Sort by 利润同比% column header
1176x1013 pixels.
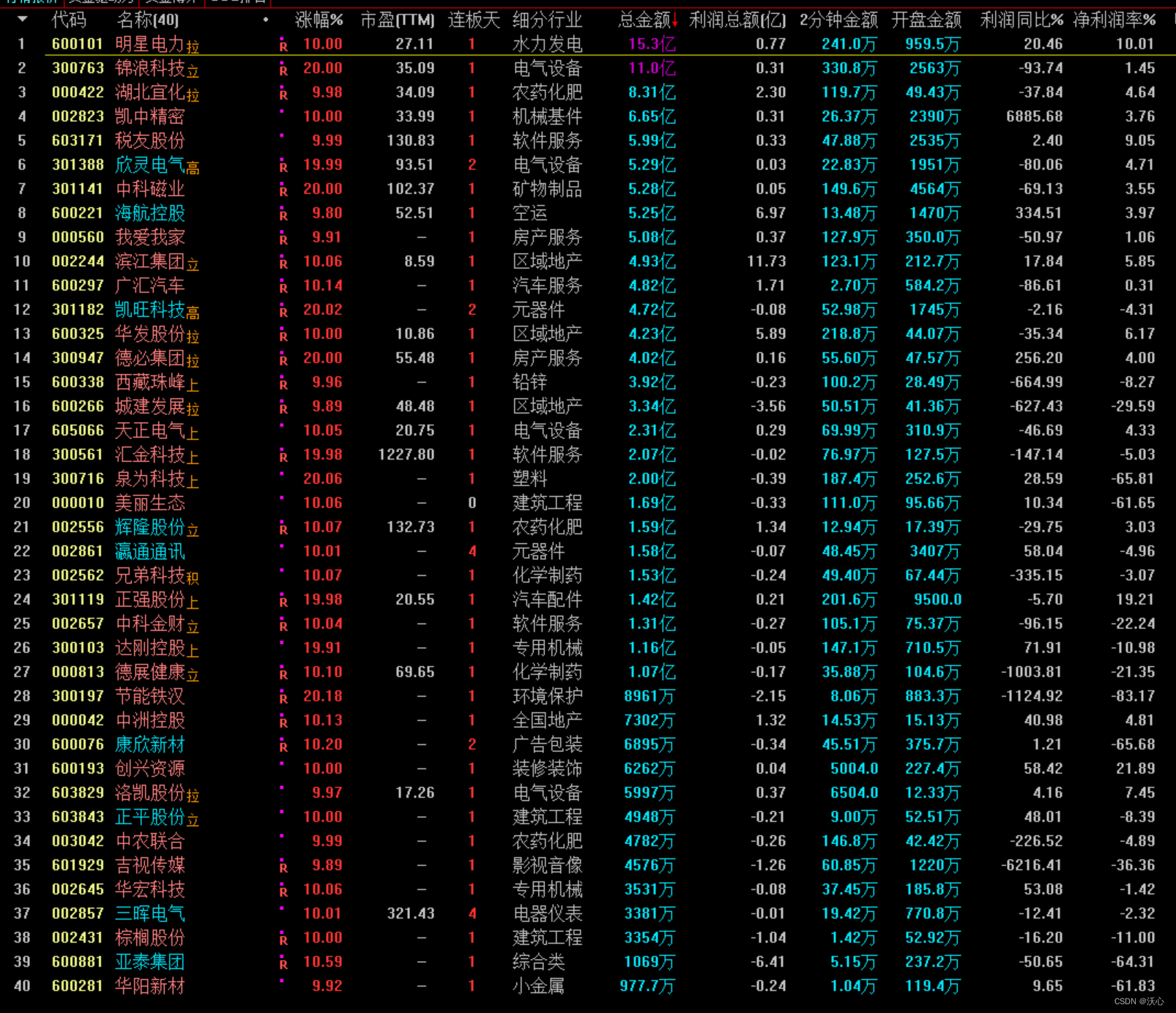(1021, 20)
